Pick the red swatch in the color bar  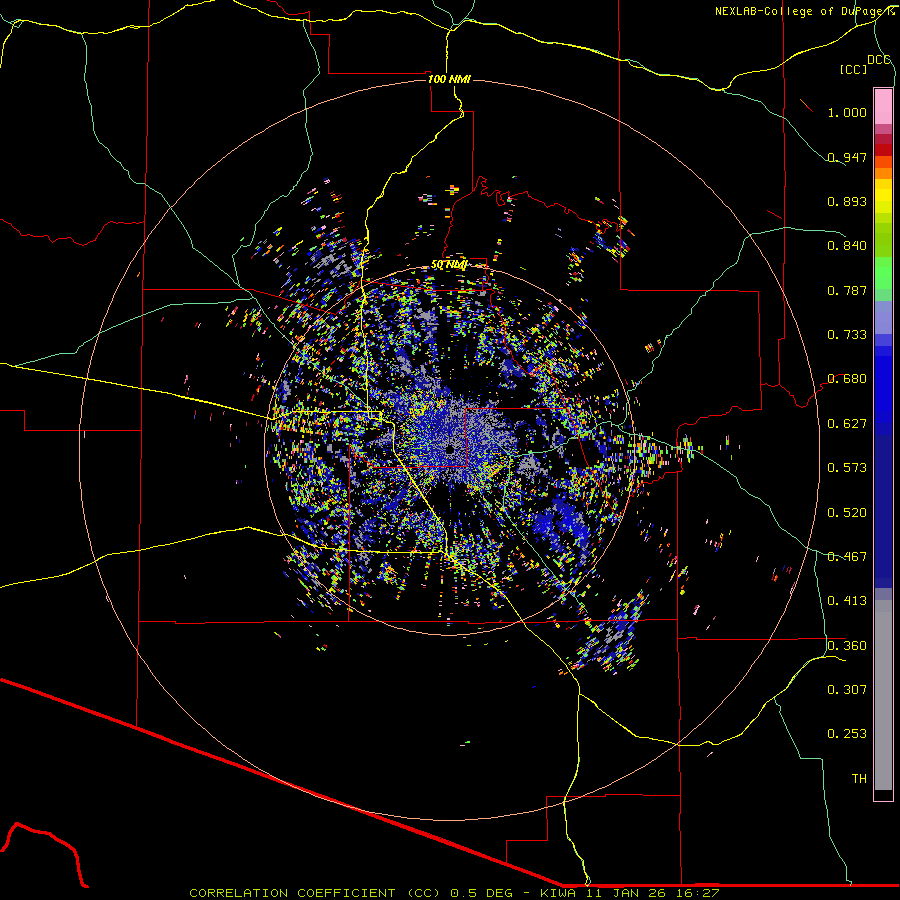coord(883,150)
